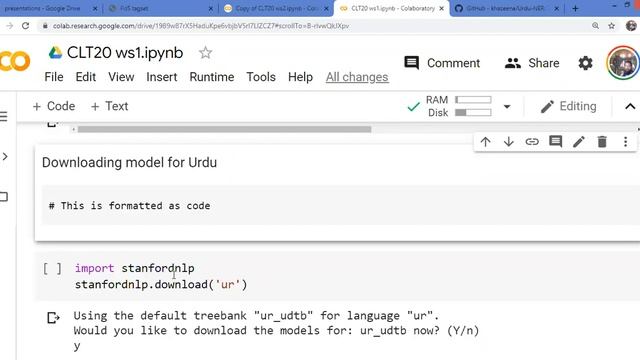Viewport: 640px width, 360px height.
Task: Delete cell with trash icon
Action: (x=602, y=142)
